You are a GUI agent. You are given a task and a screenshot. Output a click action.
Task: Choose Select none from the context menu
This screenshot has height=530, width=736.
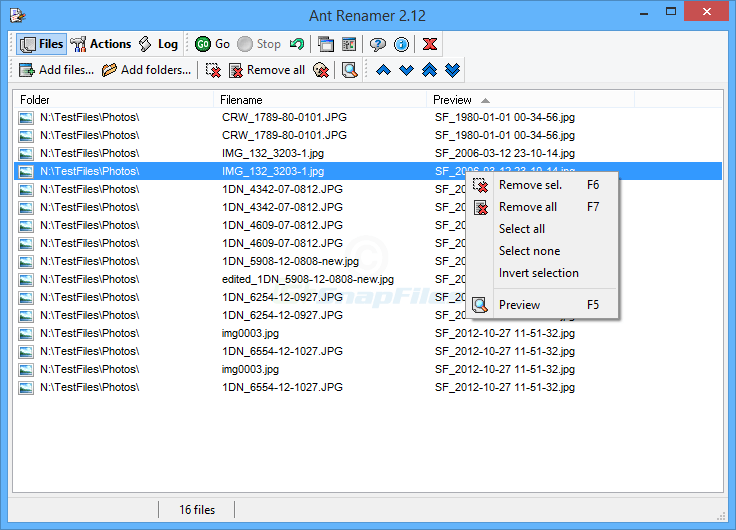[x=544, y=251]
